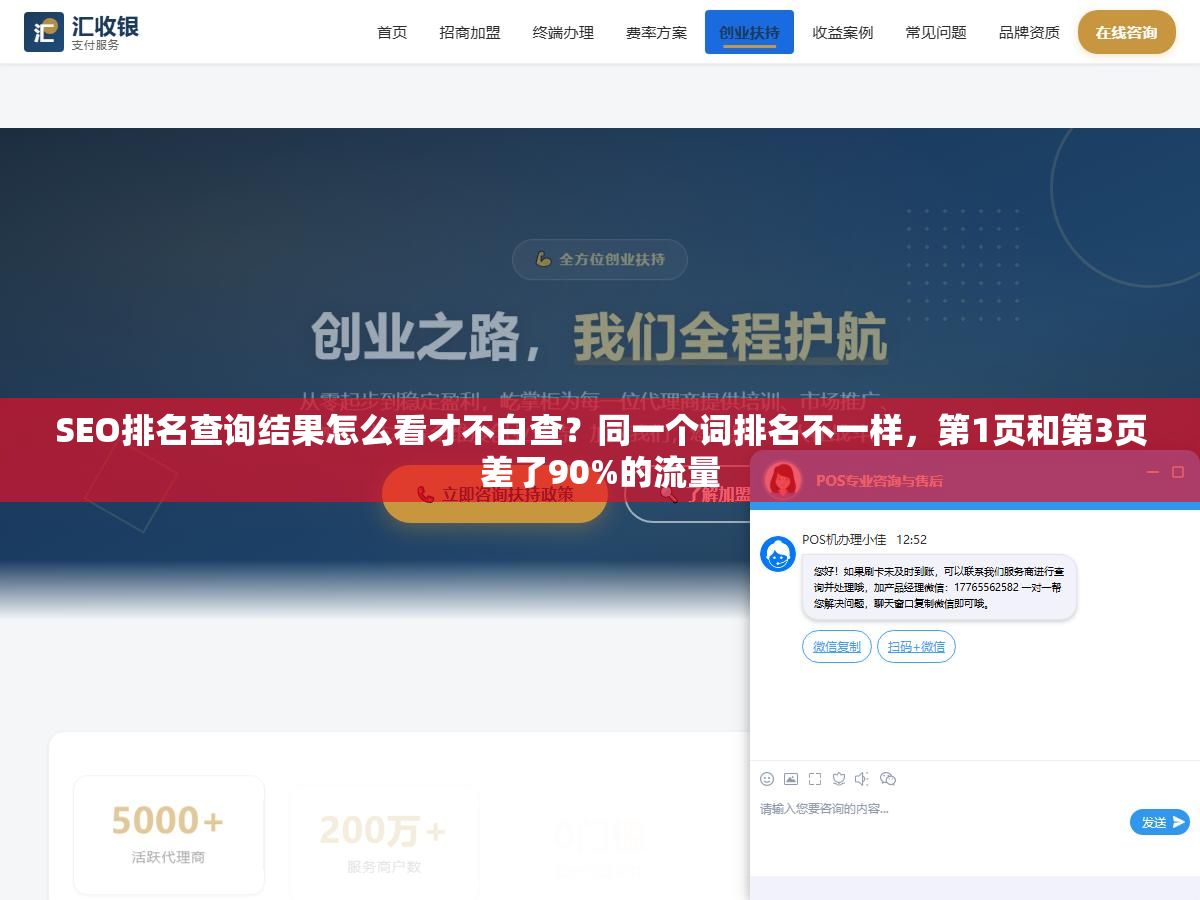
Task: Open the 招商加盟 navigation item
Action: point(470,32)
